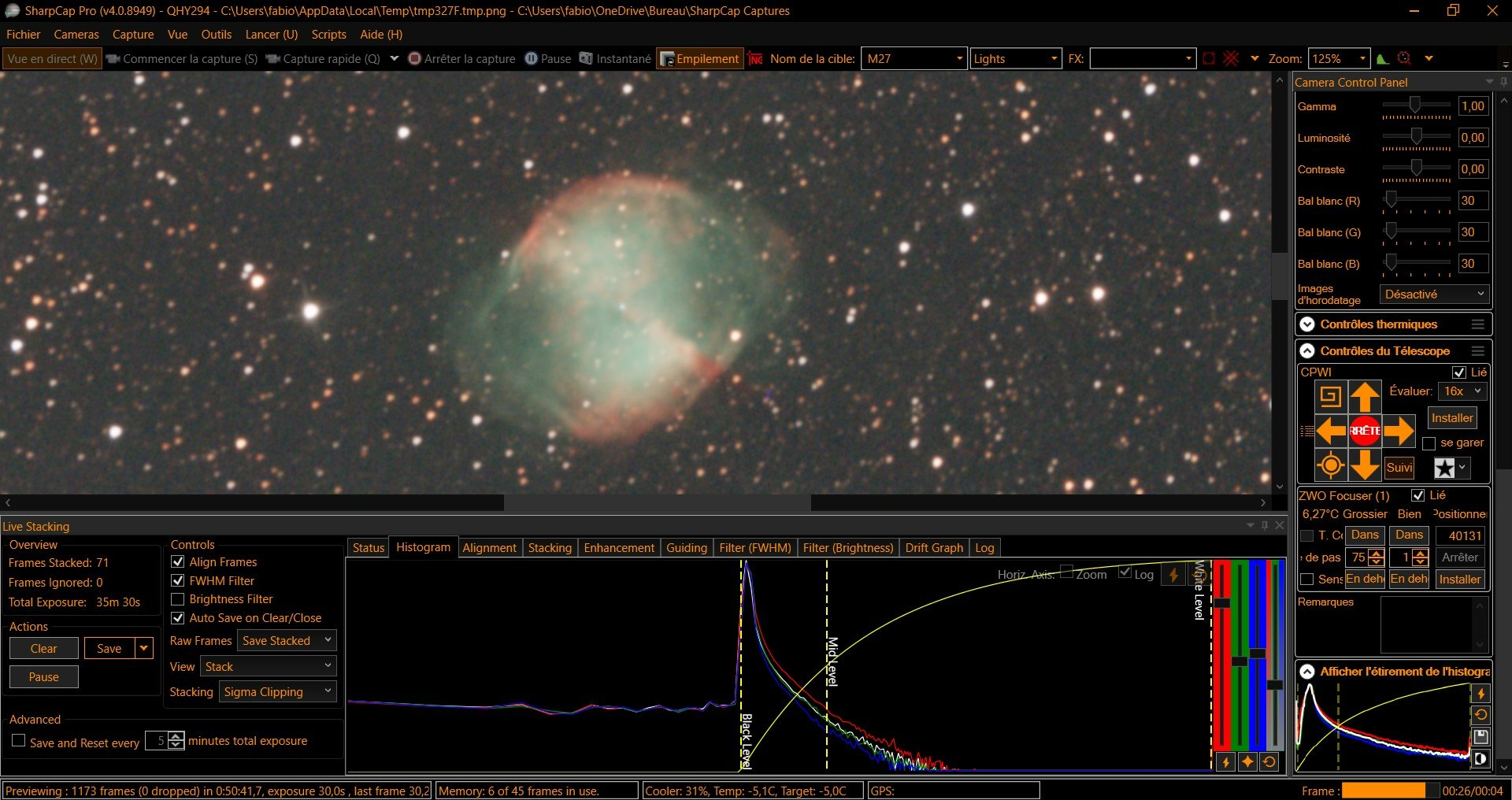Image resolution: width=1512 pixels, height=800 pixels.
Task: Click the Clear stack button
Action: click(x=44, y=648)
